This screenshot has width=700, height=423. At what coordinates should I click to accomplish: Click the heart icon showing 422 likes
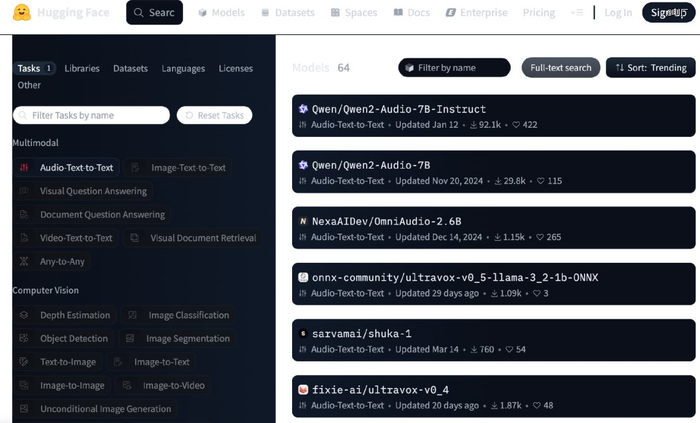[516, 125]
